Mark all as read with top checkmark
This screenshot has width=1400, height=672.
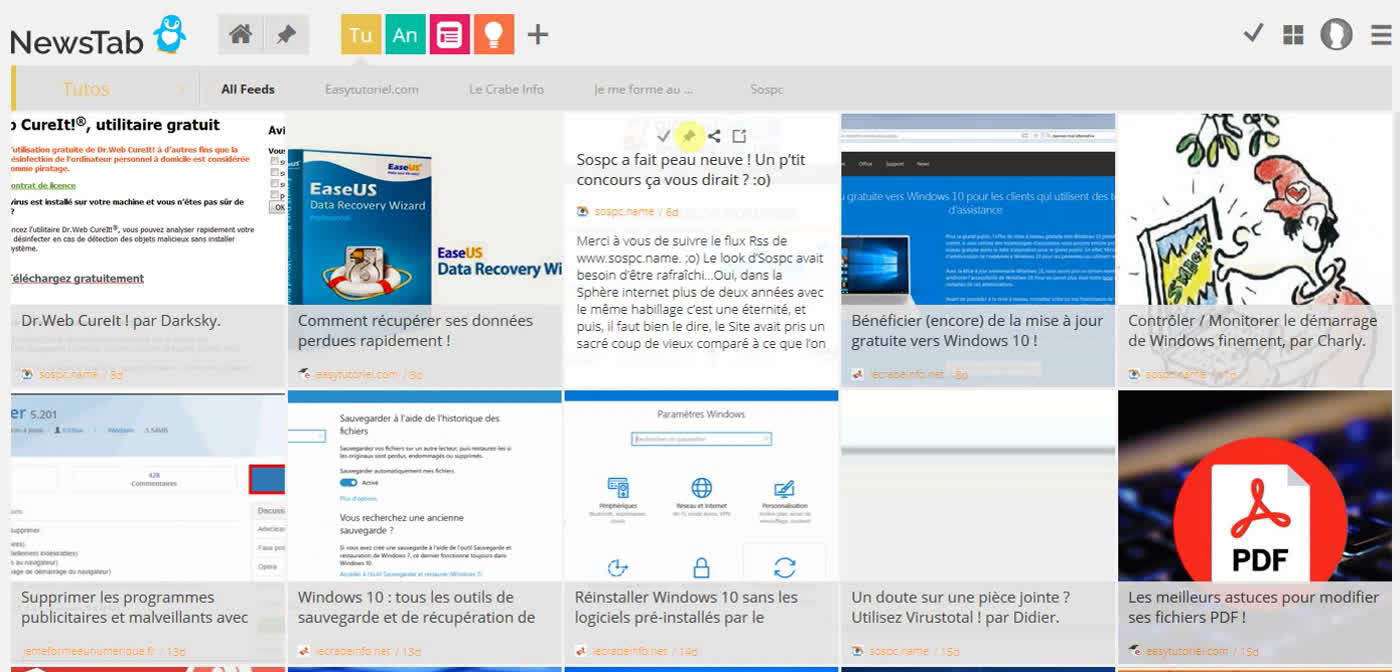point(1252,34)
